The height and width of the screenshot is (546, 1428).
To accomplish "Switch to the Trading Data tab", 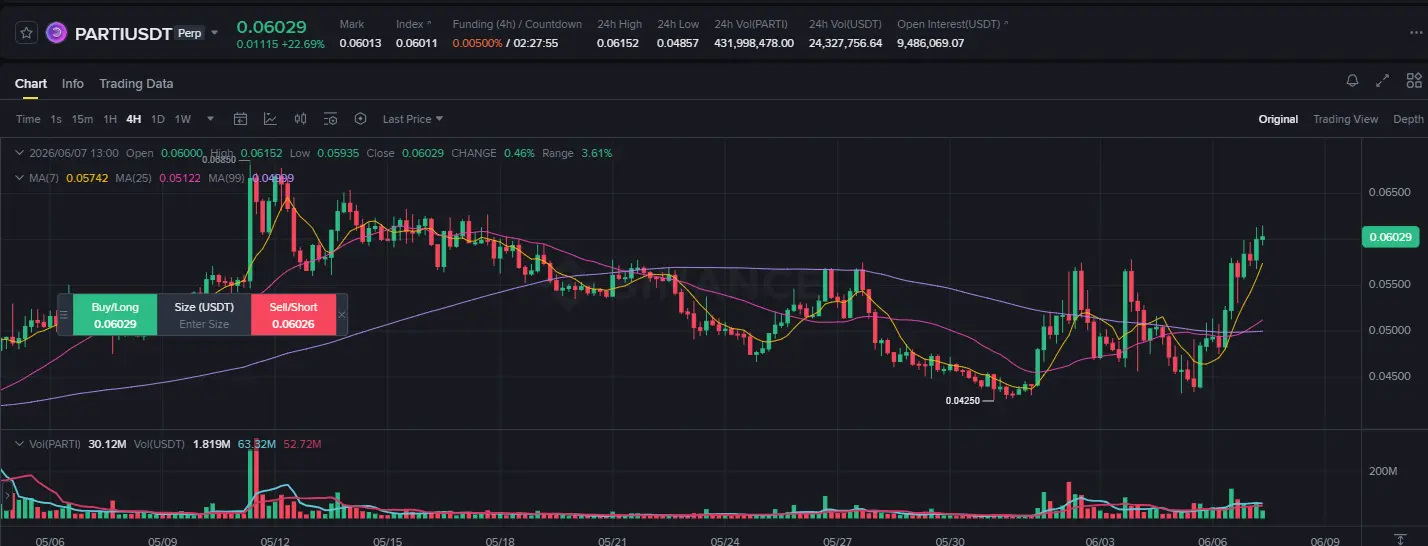I will tap(136, 84).
